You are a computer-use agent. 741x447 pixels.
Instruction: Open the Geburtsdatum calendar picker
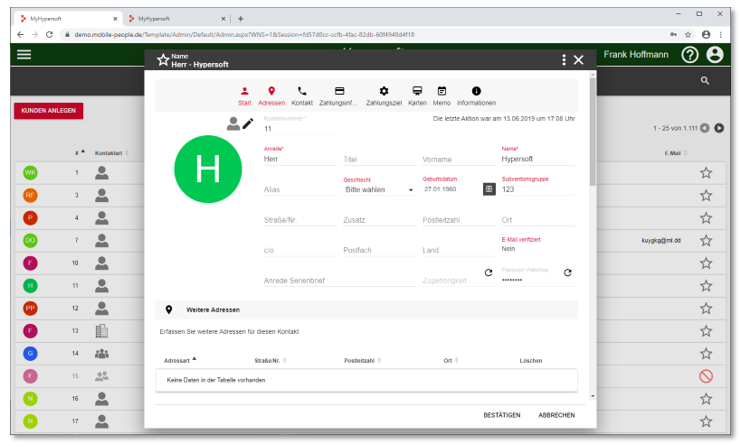(x=489, y=188)
